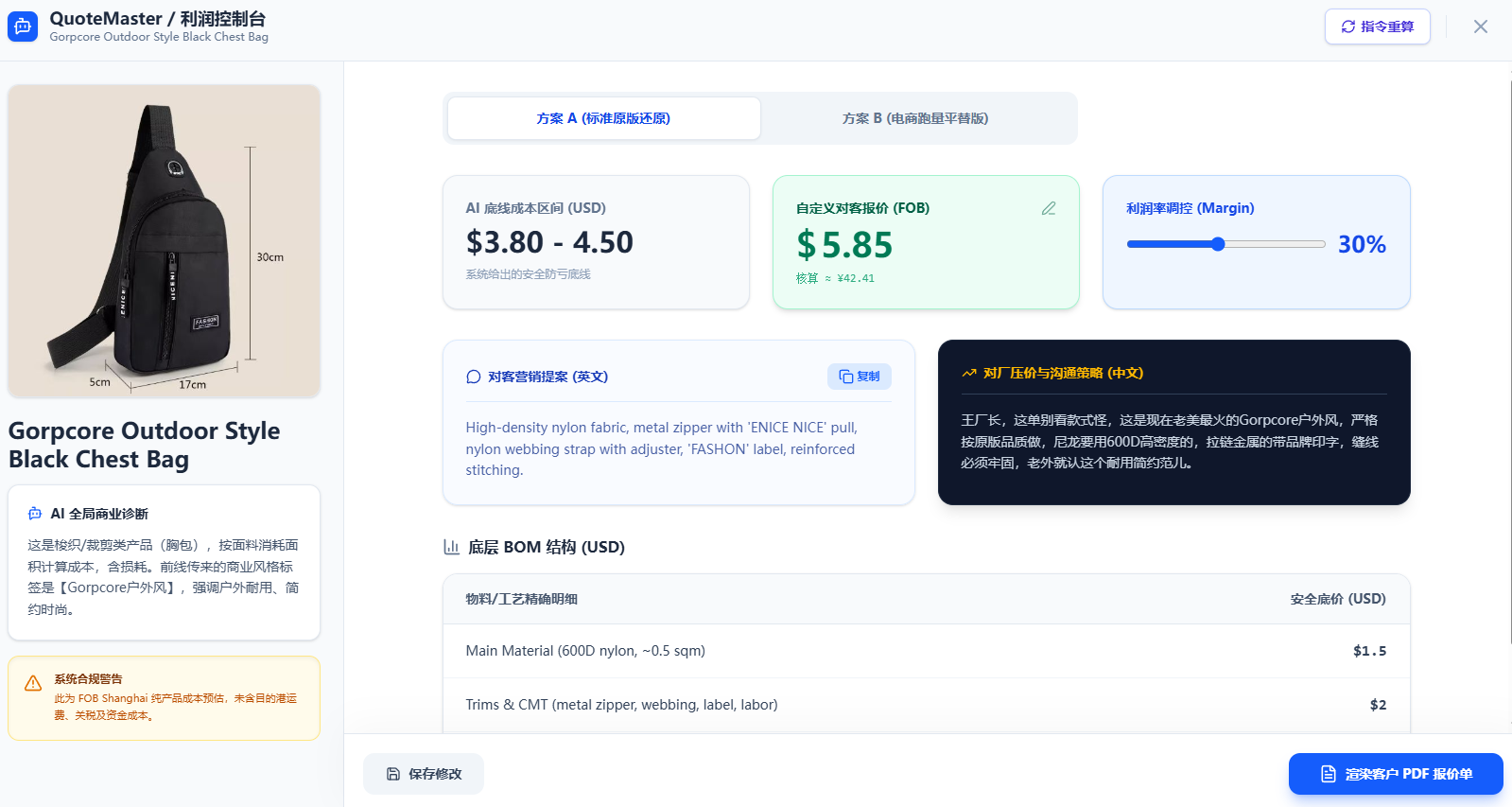Click the 利润率调控 (Margin) label
The height and width of the screenshot is (807, 1512).
tap(1190, 208)
